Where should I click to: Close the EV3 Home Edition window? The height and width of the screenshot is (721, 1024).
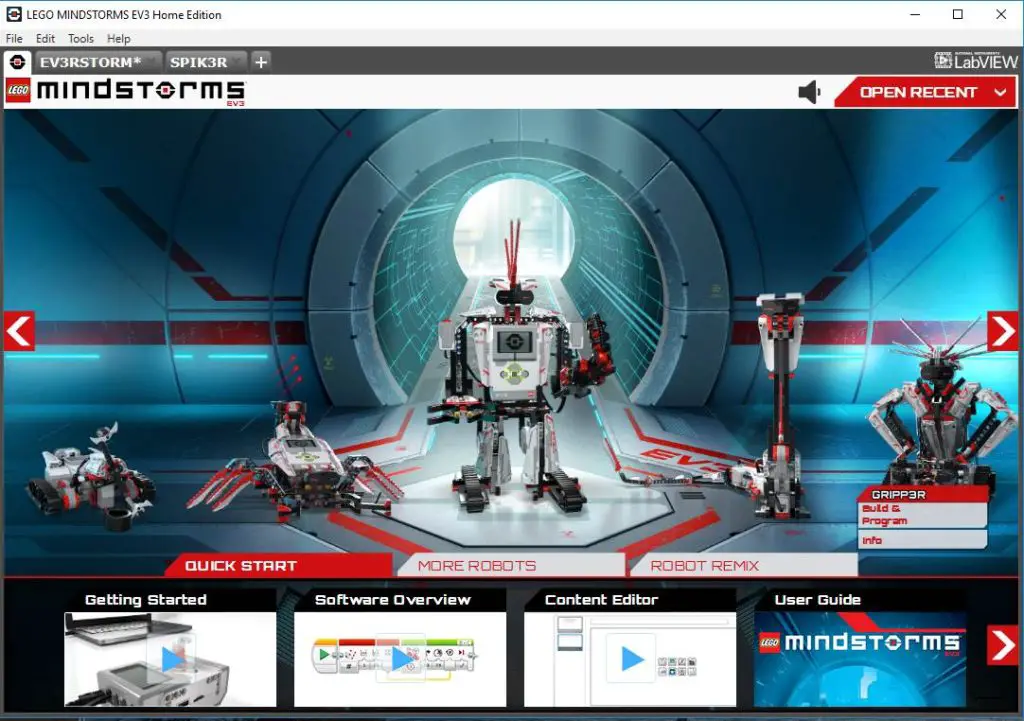point(1001,14)
